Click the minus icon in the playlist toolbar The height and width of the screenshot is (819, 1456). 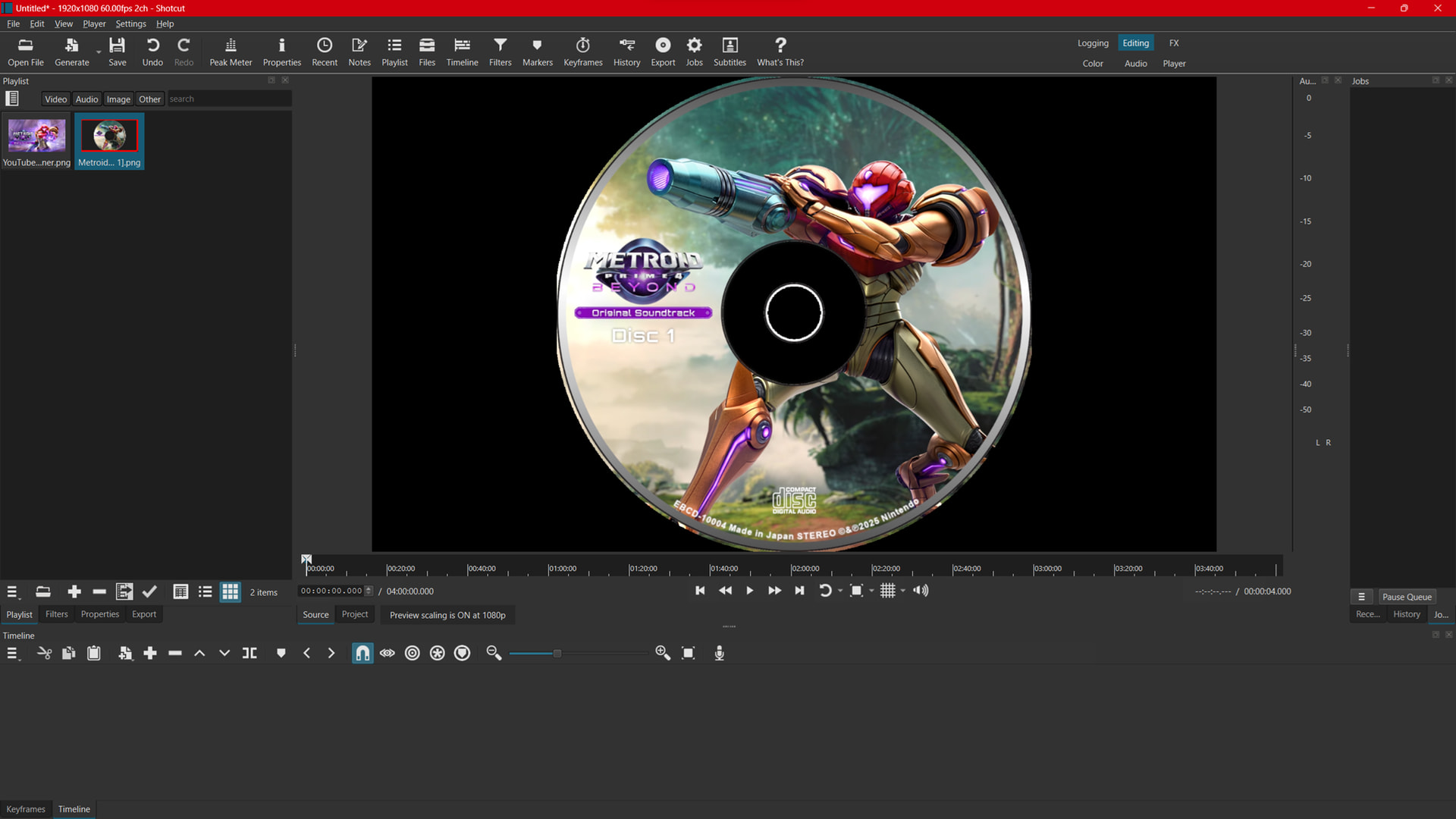(99, 592)
